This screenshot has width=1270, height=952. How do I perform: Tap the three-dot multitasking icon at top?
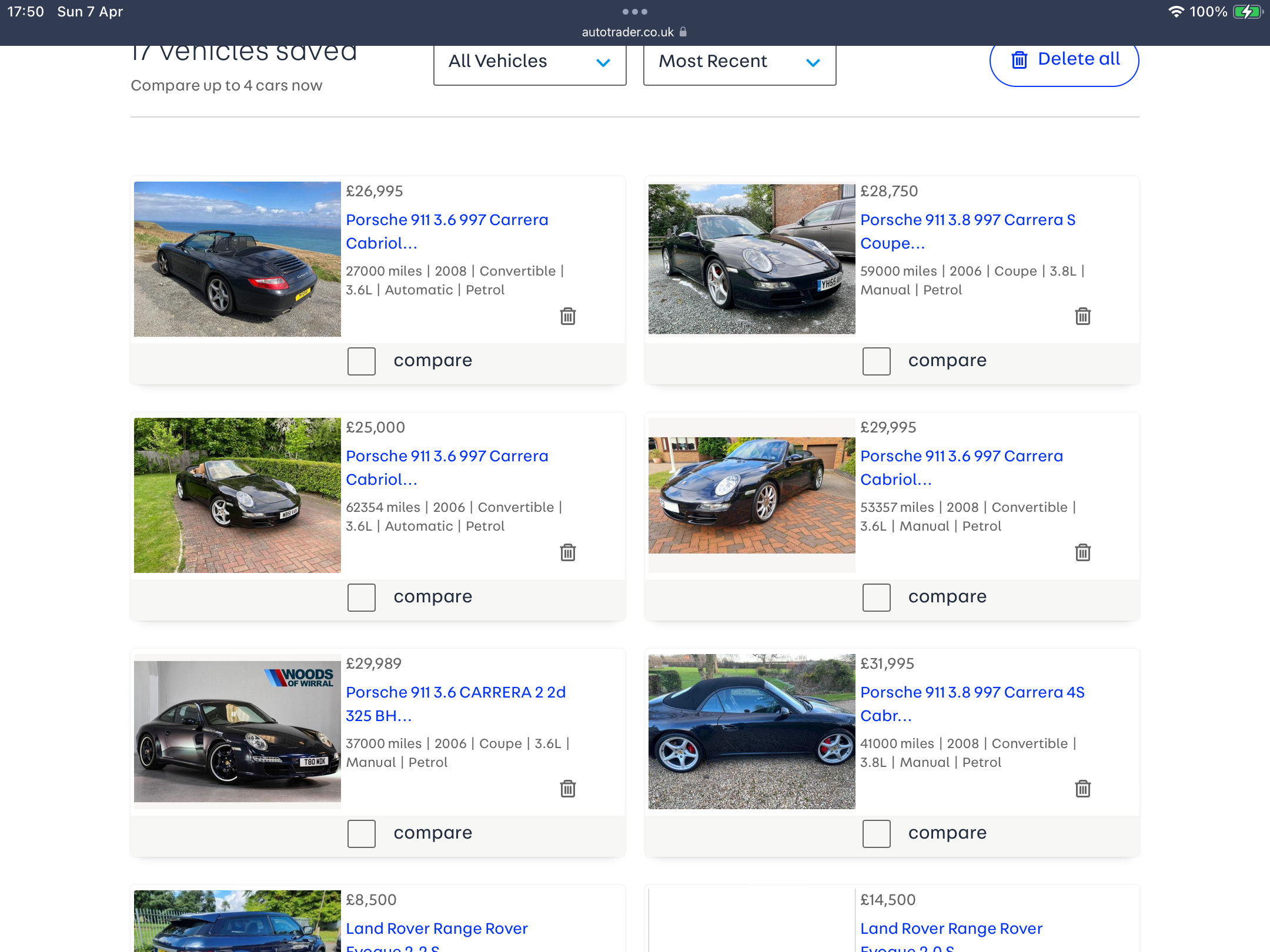(635, 12)
